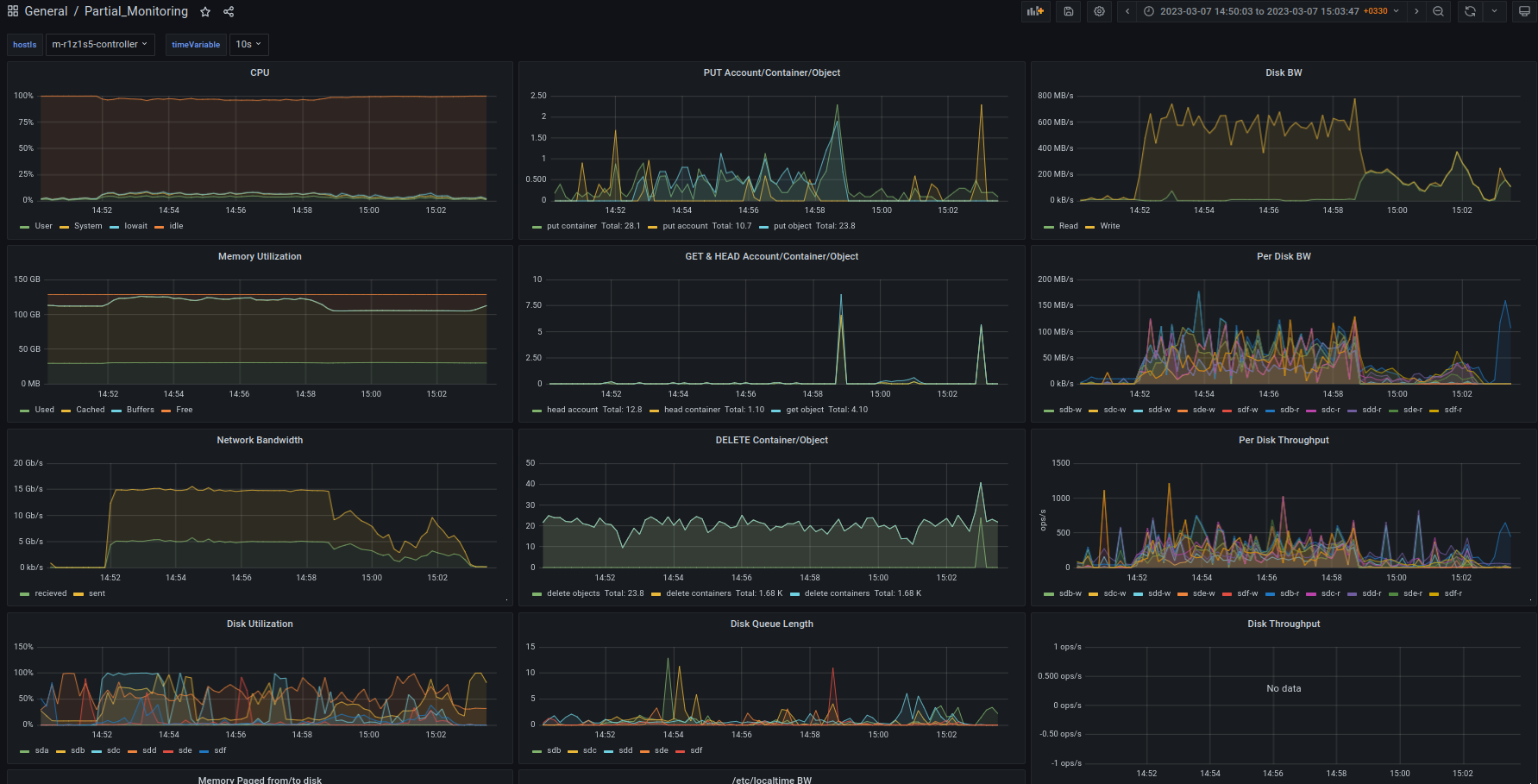Open the Network Bandwidth panel title menu

[x=260, y=440]
